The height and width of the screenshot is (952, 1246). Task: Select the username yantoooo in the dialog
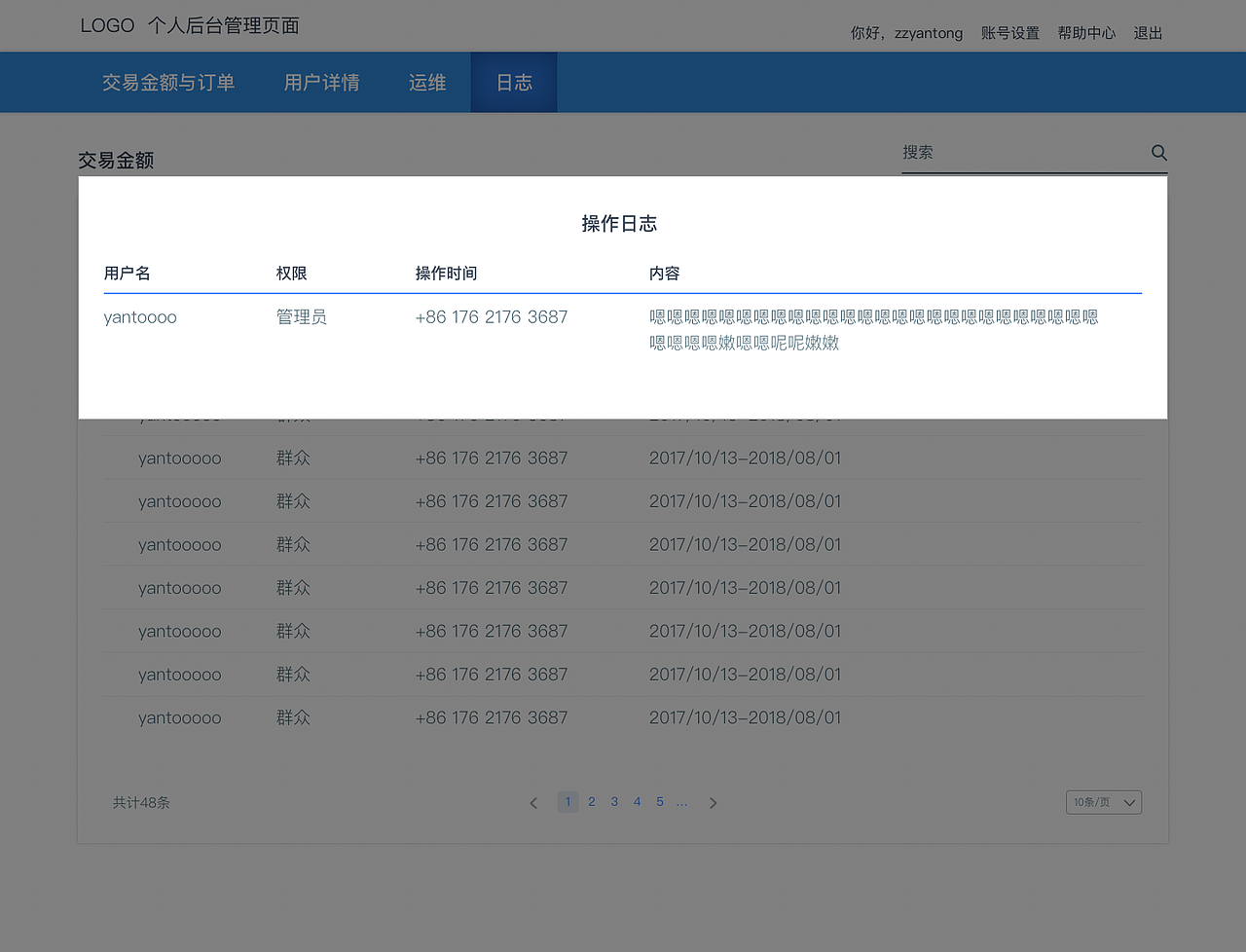coord(140,317)
